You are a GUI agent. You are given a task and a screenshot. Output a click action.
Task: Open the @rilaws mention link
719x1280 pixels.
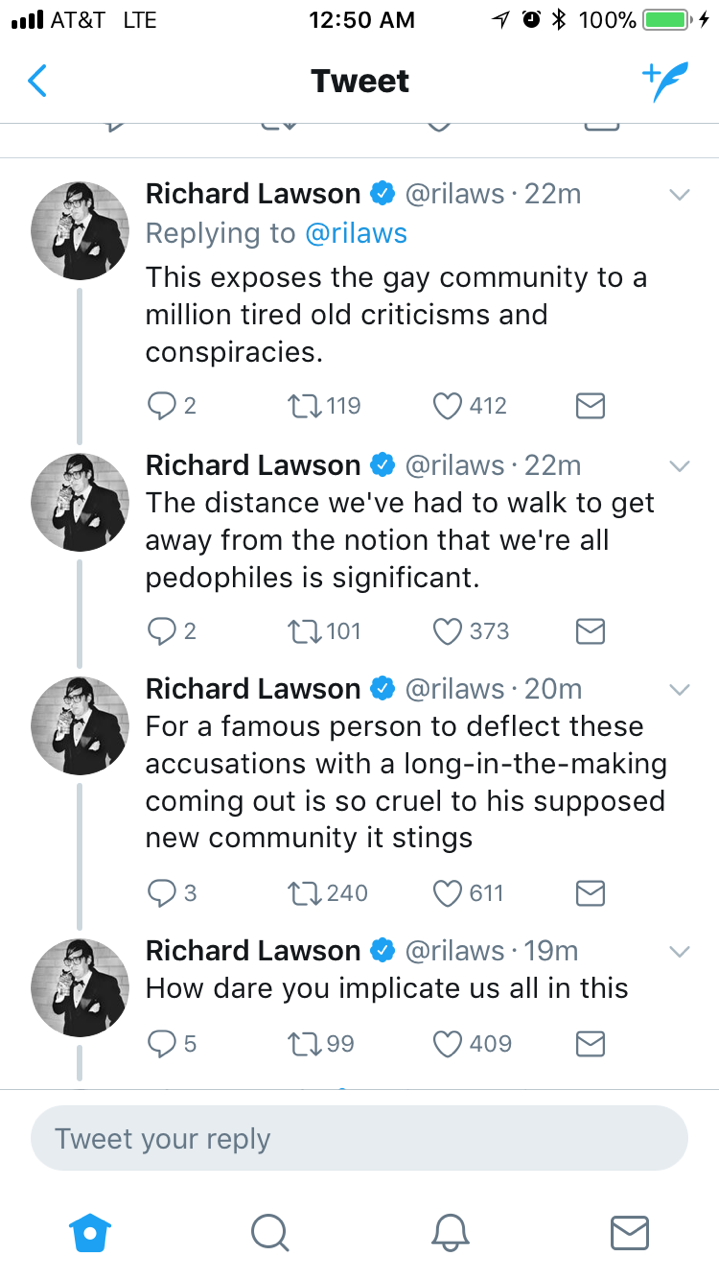356,233
